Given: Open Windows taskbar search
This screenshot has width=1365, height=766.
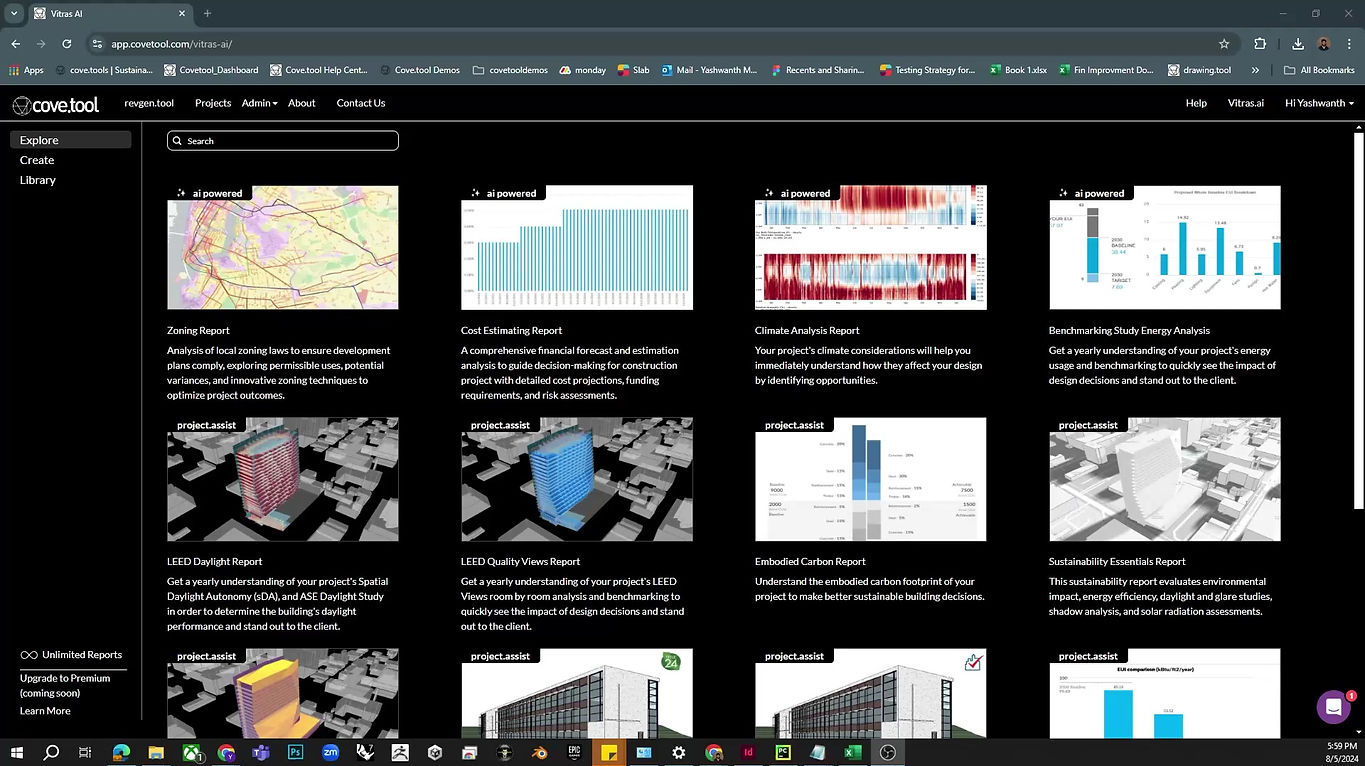Looking at the screenshot, I should click(x=52, y=752).
